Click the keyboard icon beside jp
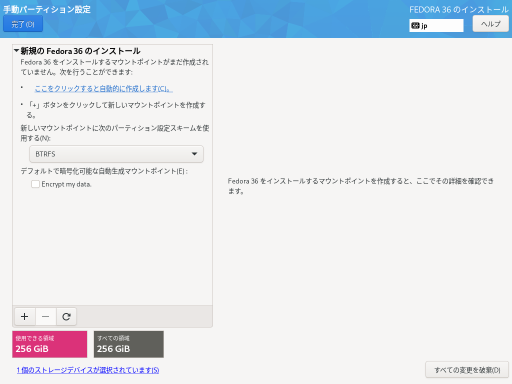 [x=415, y=26]
